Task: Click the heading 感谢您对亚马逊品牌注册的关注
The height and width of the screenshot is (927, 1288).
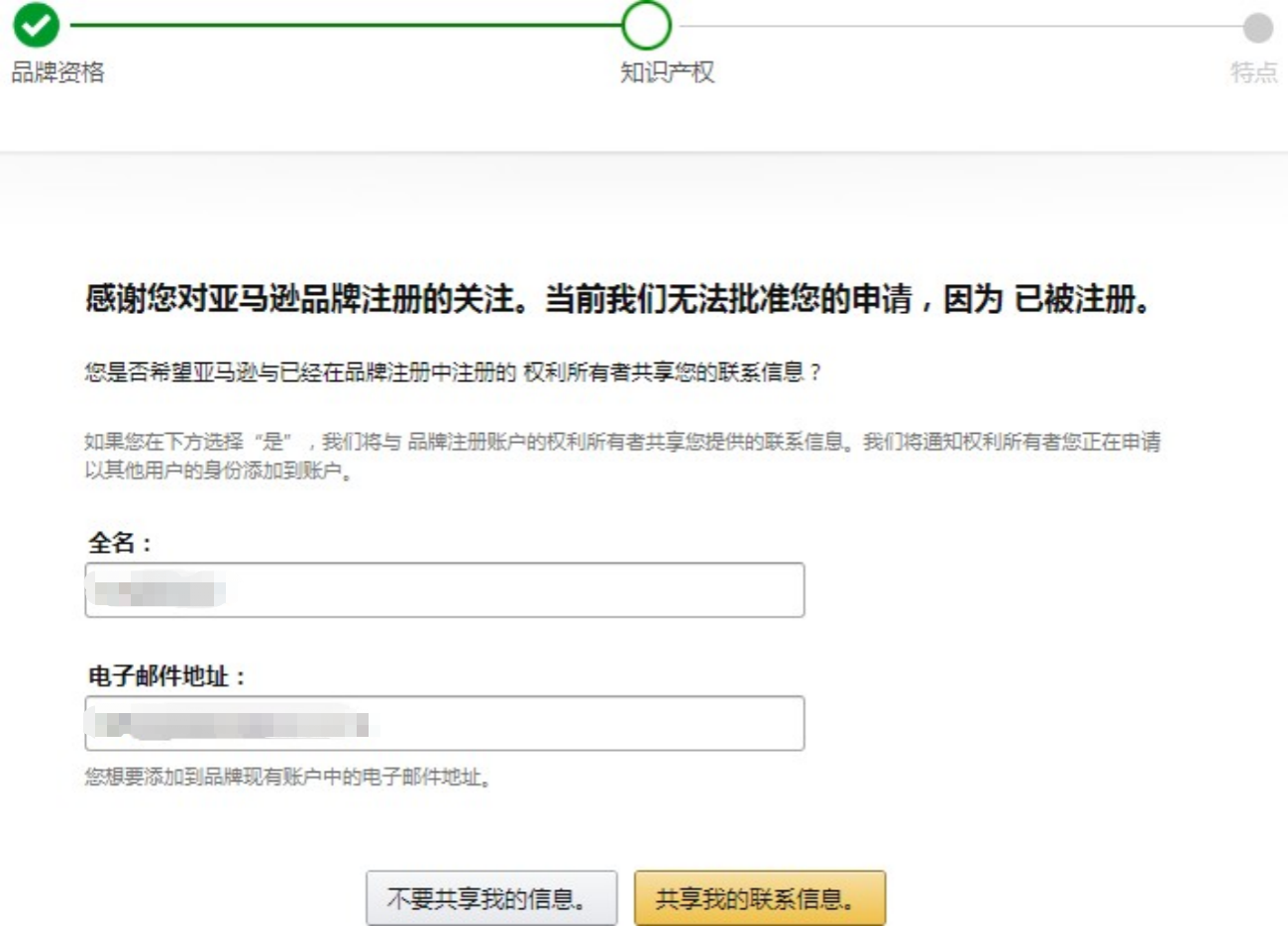Action: coord(618,299)
